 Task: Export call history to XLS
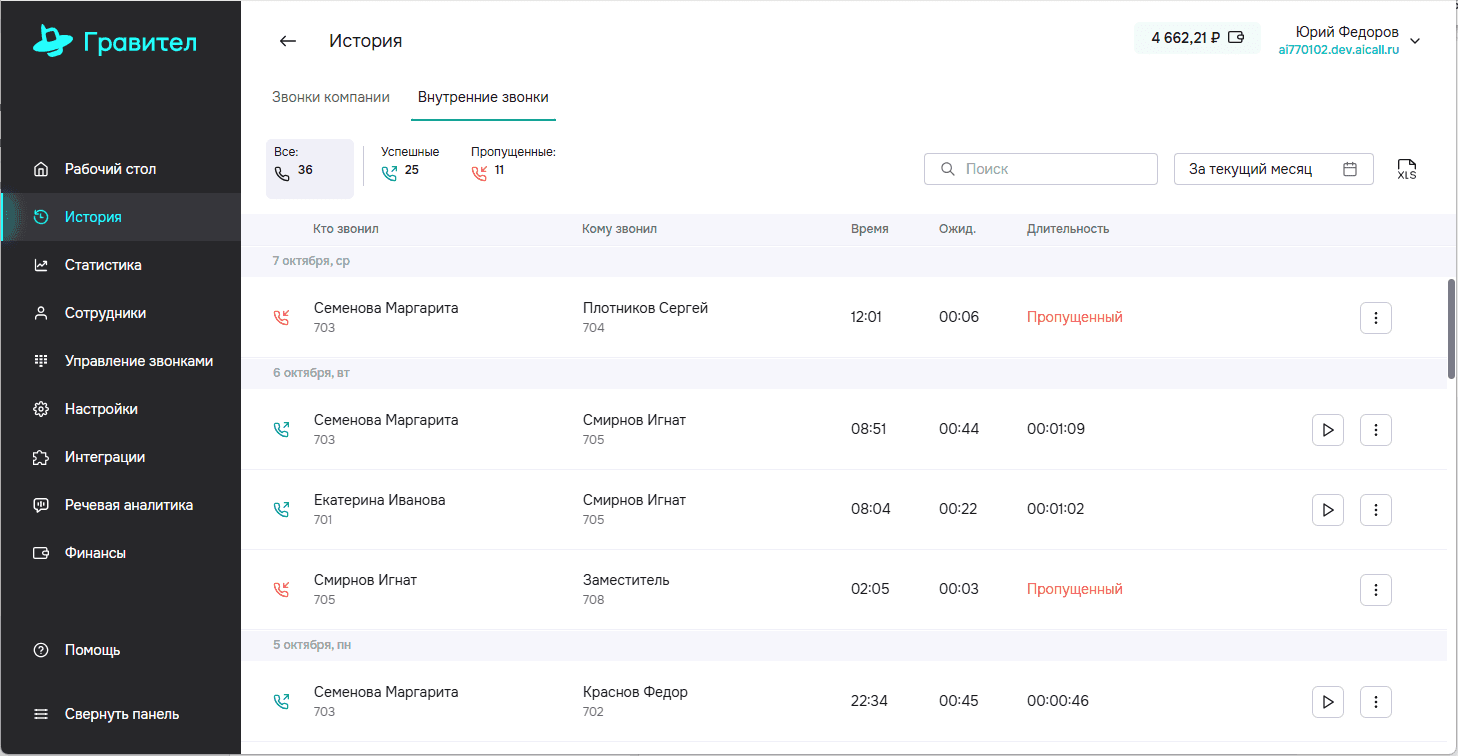[1407, 169]
